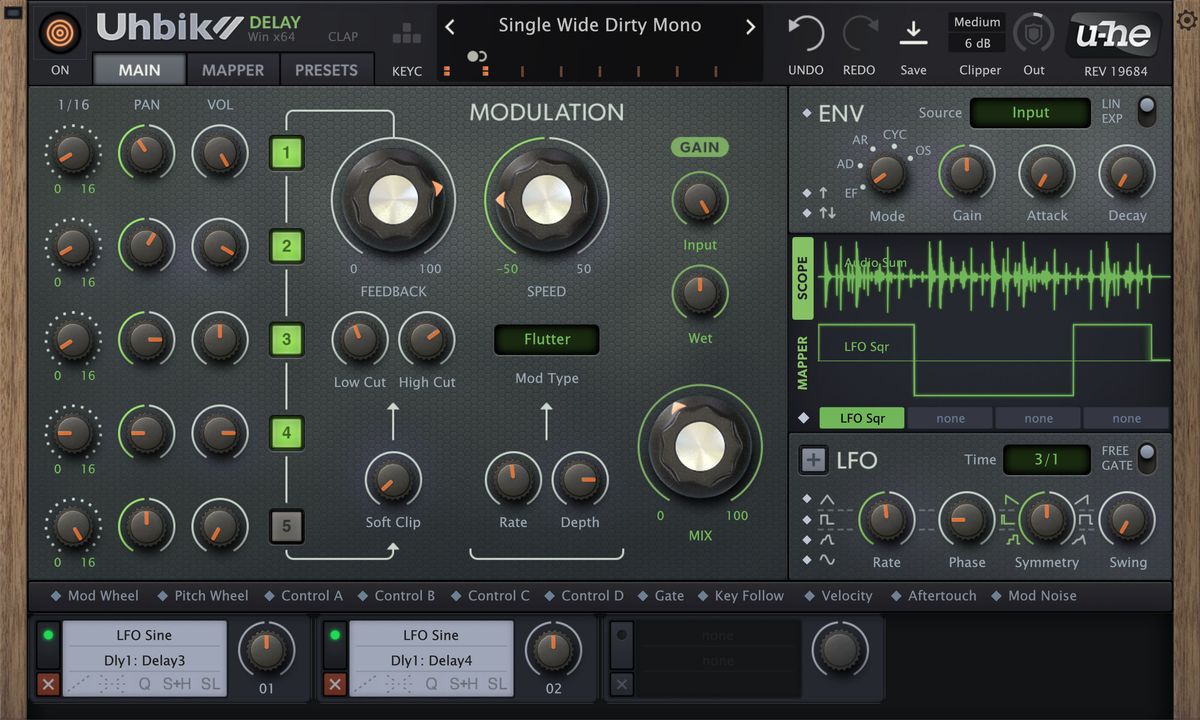Remove modulation slot 01 with red X

[48, 684]
